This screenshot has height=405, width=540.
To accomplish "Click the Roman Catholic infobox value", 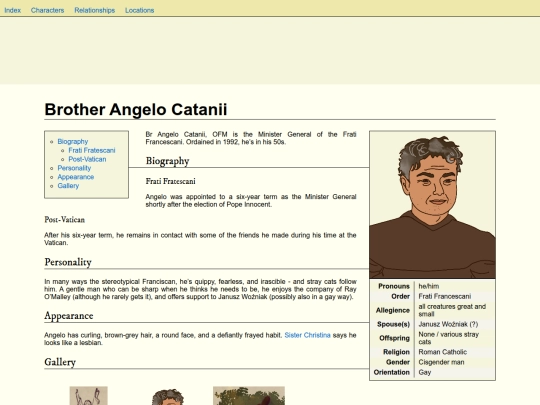I will coord(443,352).
